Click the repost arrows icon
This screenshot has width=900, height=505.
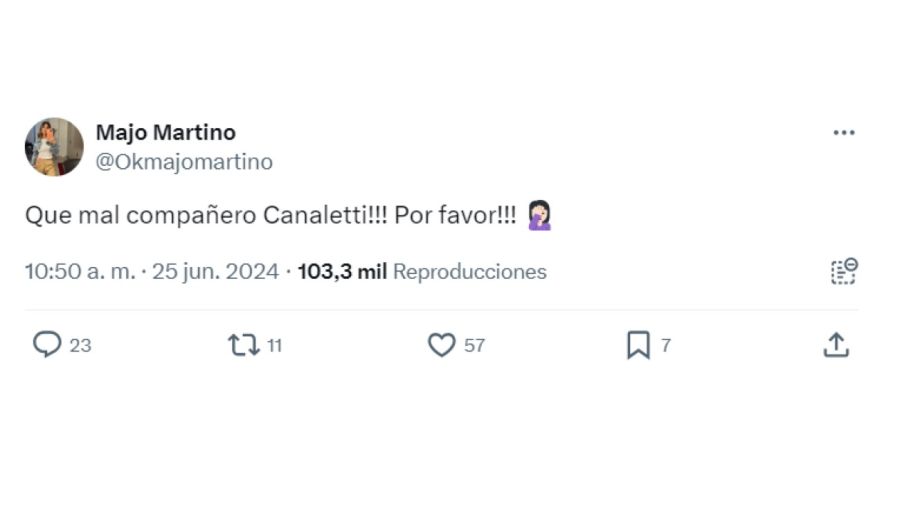point(243,345)
